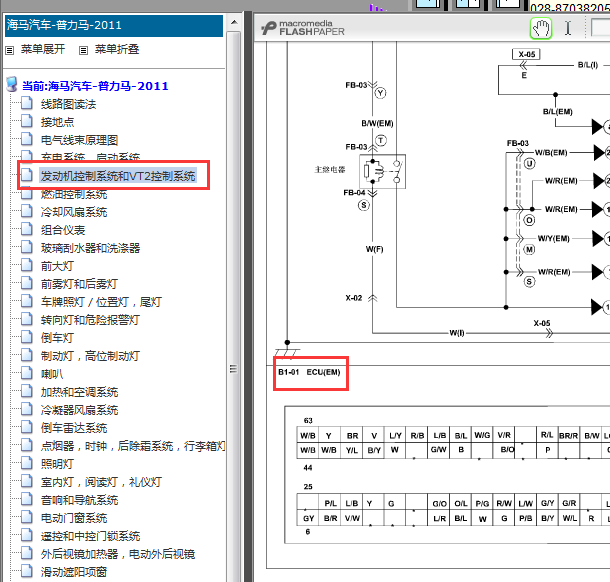Open 点烟器，时钟，后除霜系统 page
This screenshot has width=610, height=582.
[x=133, y=446]
